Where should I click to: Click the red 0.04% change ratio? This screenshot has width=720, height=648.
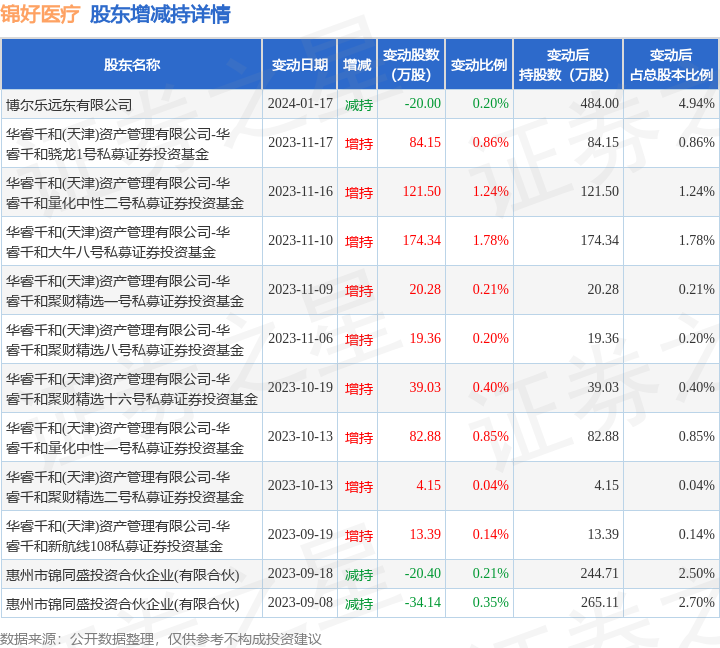click(x=490, y=487)
